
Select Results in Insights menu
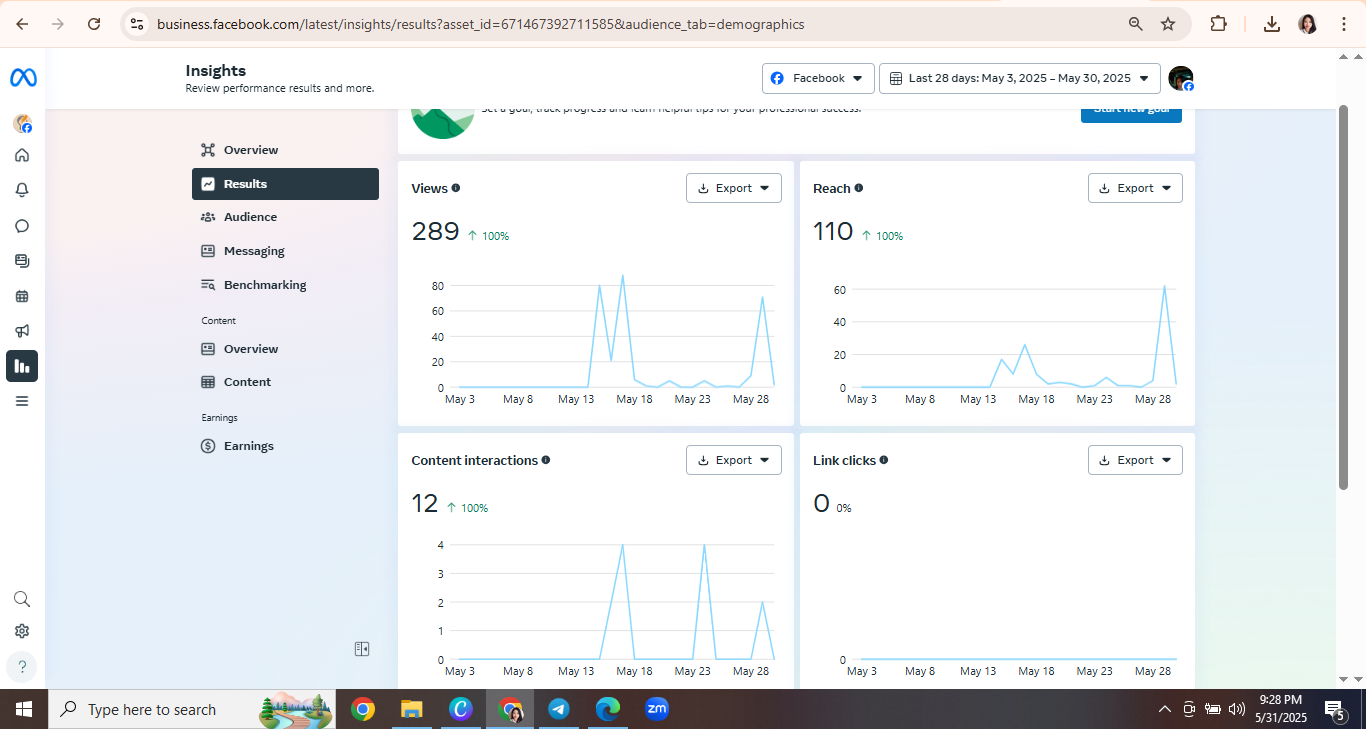tap(286, 184)
